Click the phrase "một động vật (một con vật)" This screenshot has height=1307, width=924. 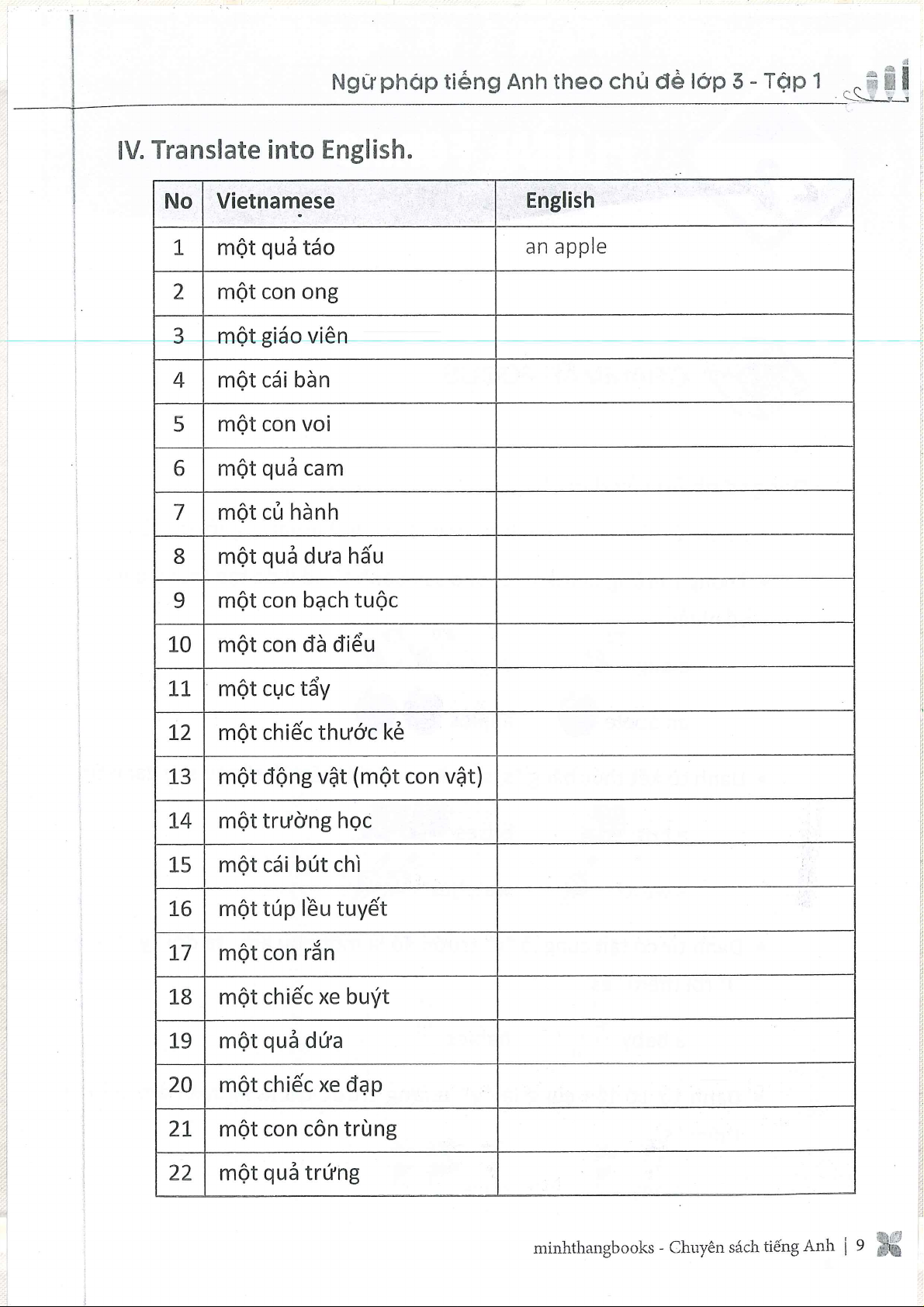pyautogui.click(x=350, y=776)
